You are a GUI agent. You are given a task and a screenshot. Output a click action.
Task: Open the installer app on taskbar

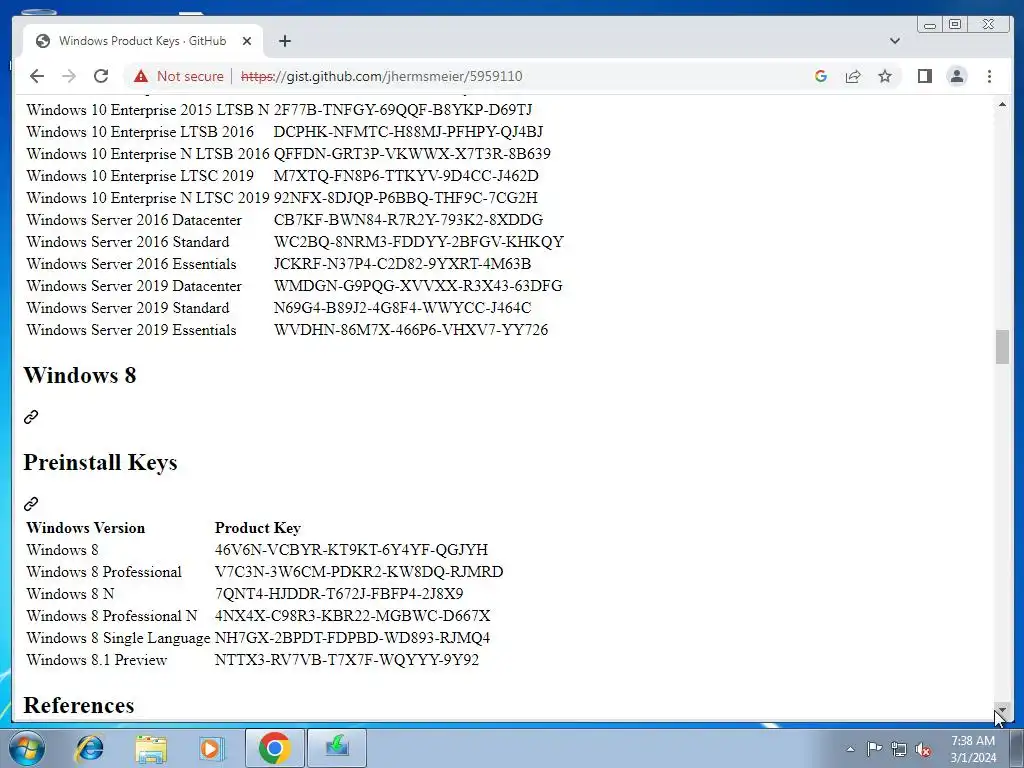337,748
